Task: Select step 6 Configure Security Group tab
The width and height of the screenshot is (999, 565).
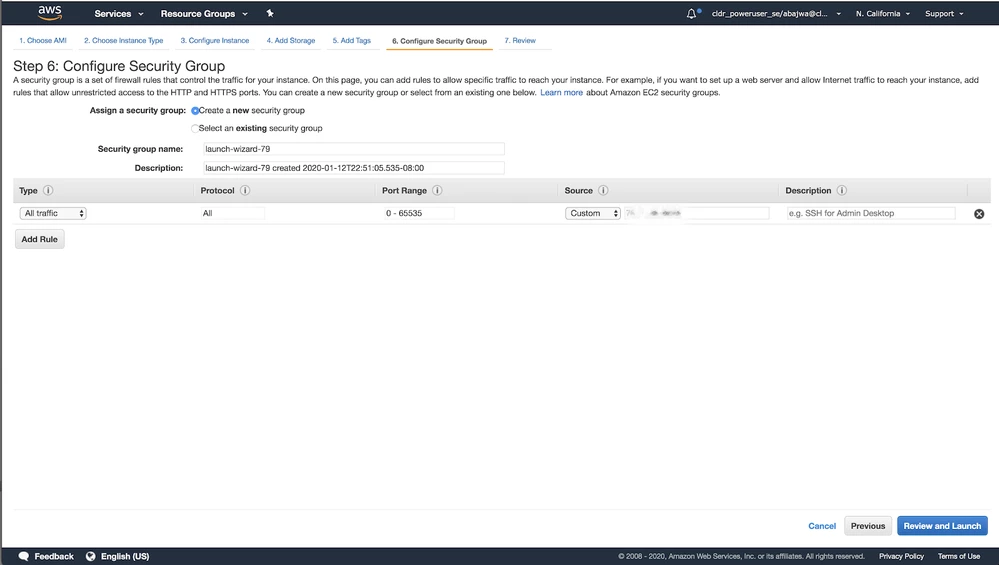Action: pos(440,41)
